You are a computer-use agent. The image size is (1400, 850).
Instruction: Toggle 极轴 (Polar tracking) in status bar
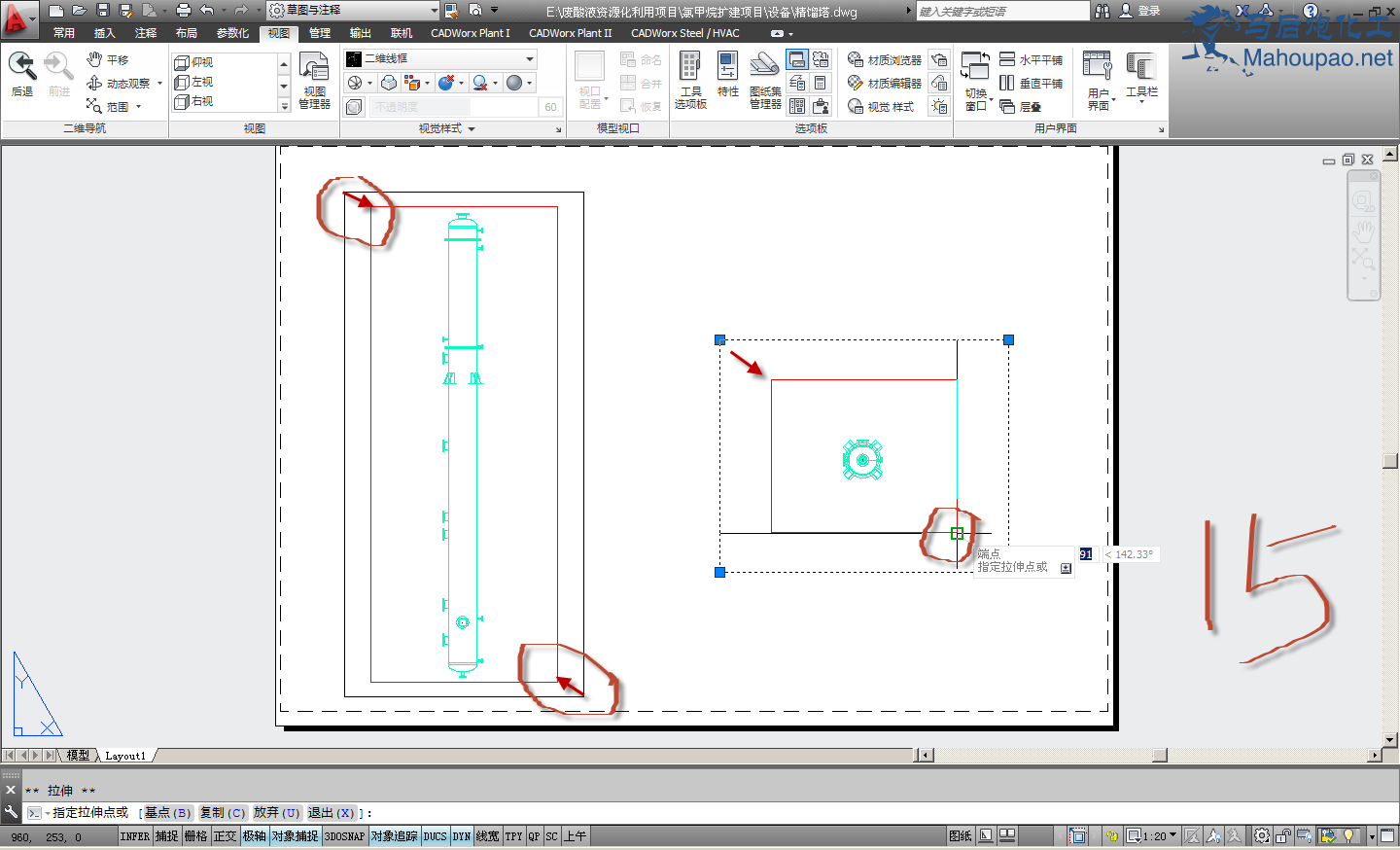click(254, 836)
